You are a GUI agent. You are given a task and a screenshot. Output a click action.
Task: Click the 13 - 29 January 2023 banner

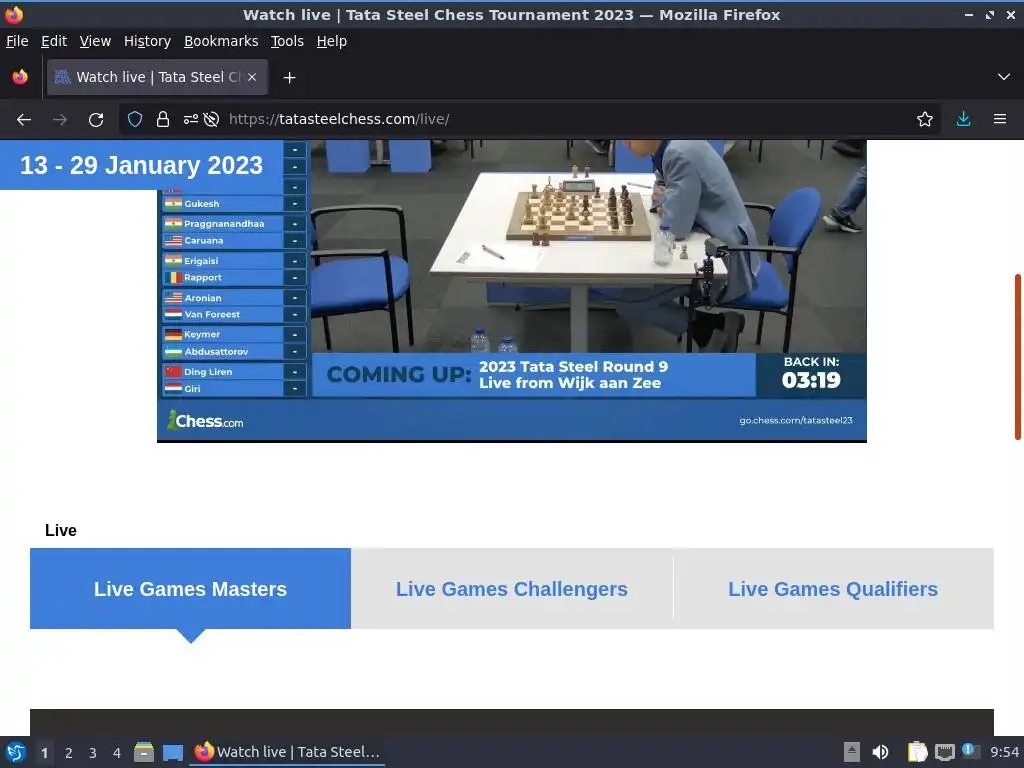point(142,165)
